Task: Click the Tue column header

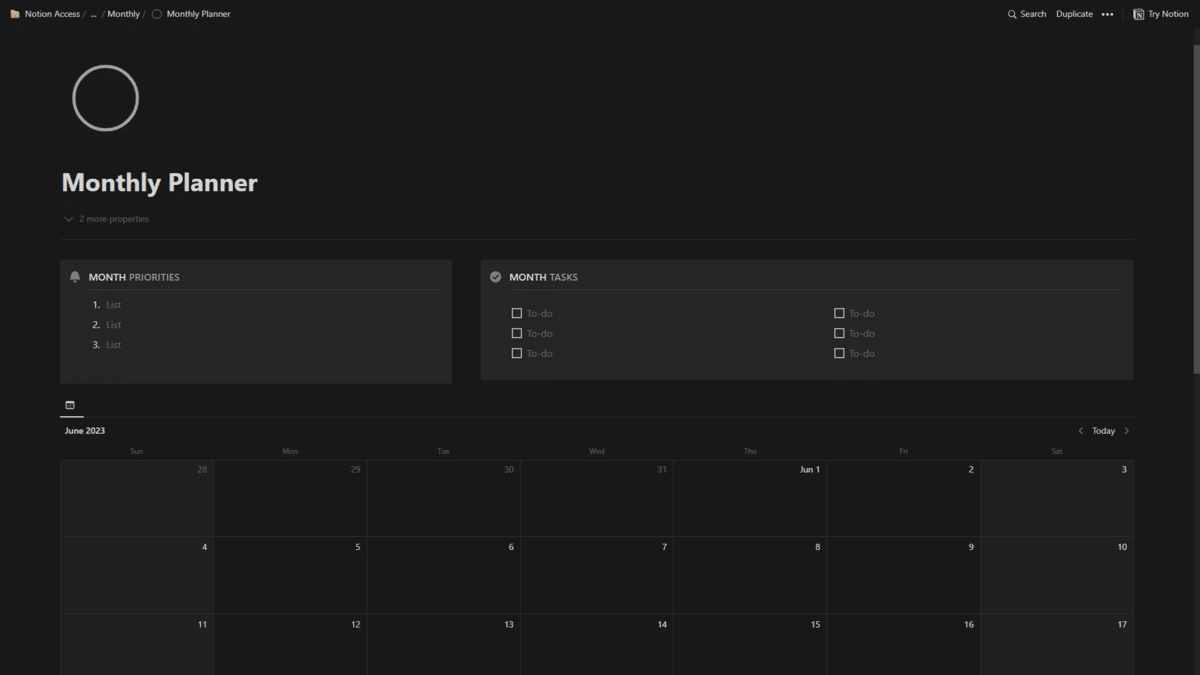Action: [443, 451]
